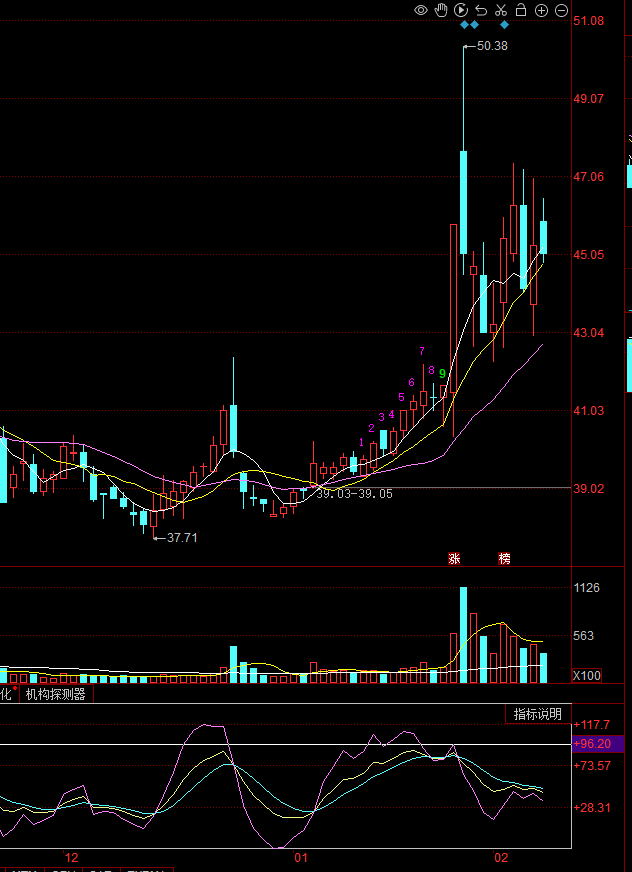This screenshot has height=872, width=632.
Task: Click the 51.08 price axis label
Action: 589,21
